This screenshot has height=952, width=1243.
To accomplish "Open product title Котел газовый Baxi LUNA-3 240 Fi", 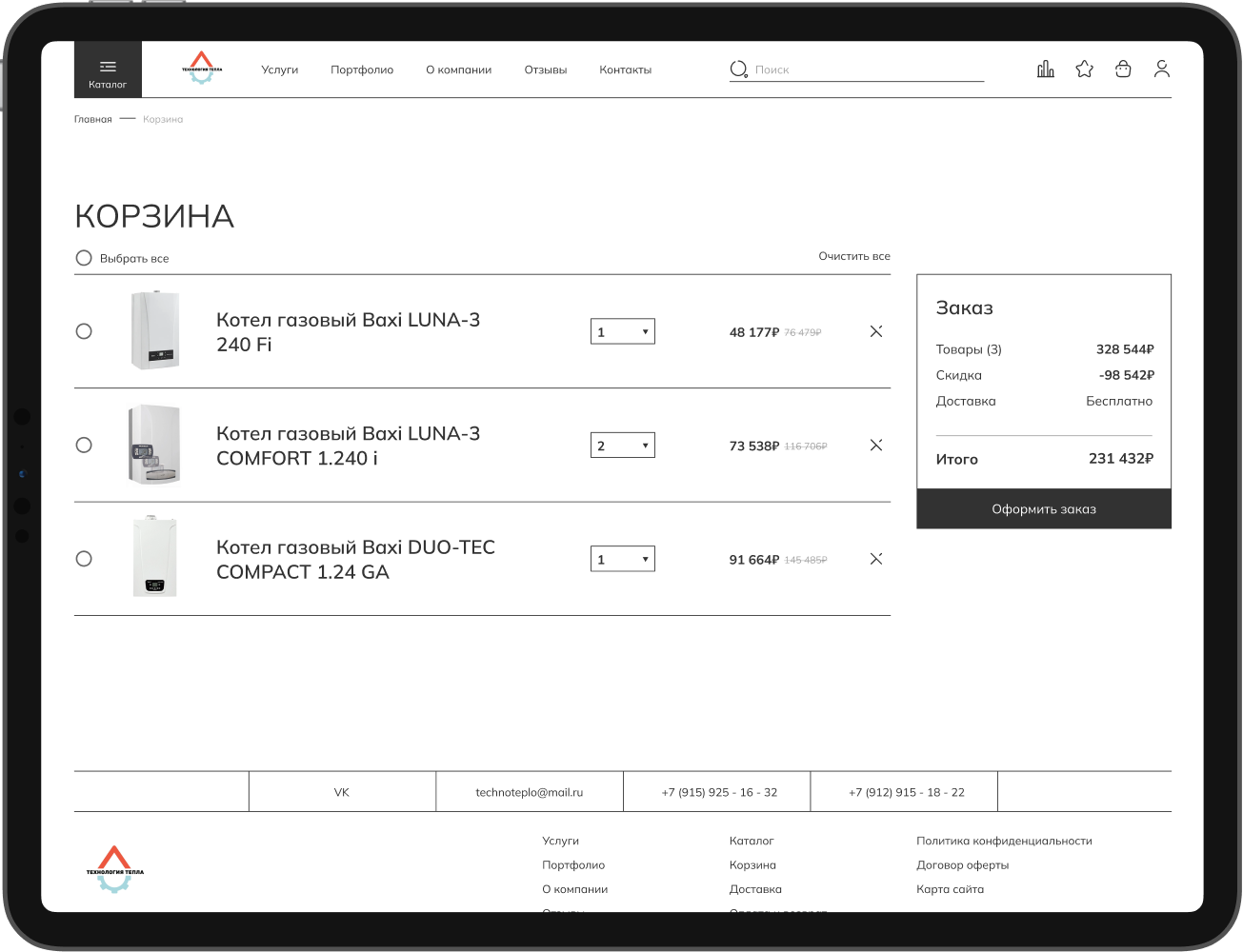I will (x=349, y=331).
